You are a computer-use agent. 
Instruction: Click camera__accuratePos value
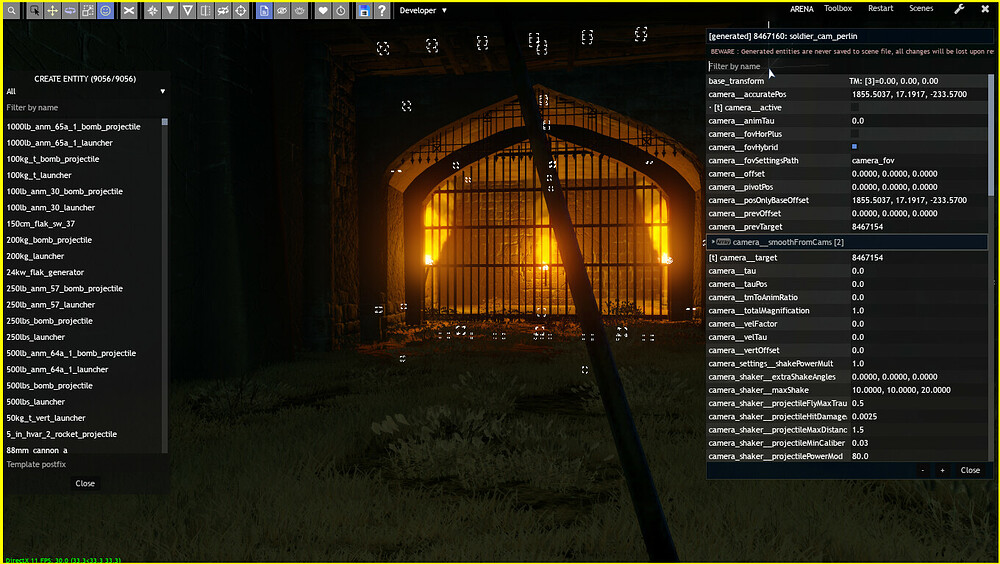pyautogui.click(x=909, y=94)
